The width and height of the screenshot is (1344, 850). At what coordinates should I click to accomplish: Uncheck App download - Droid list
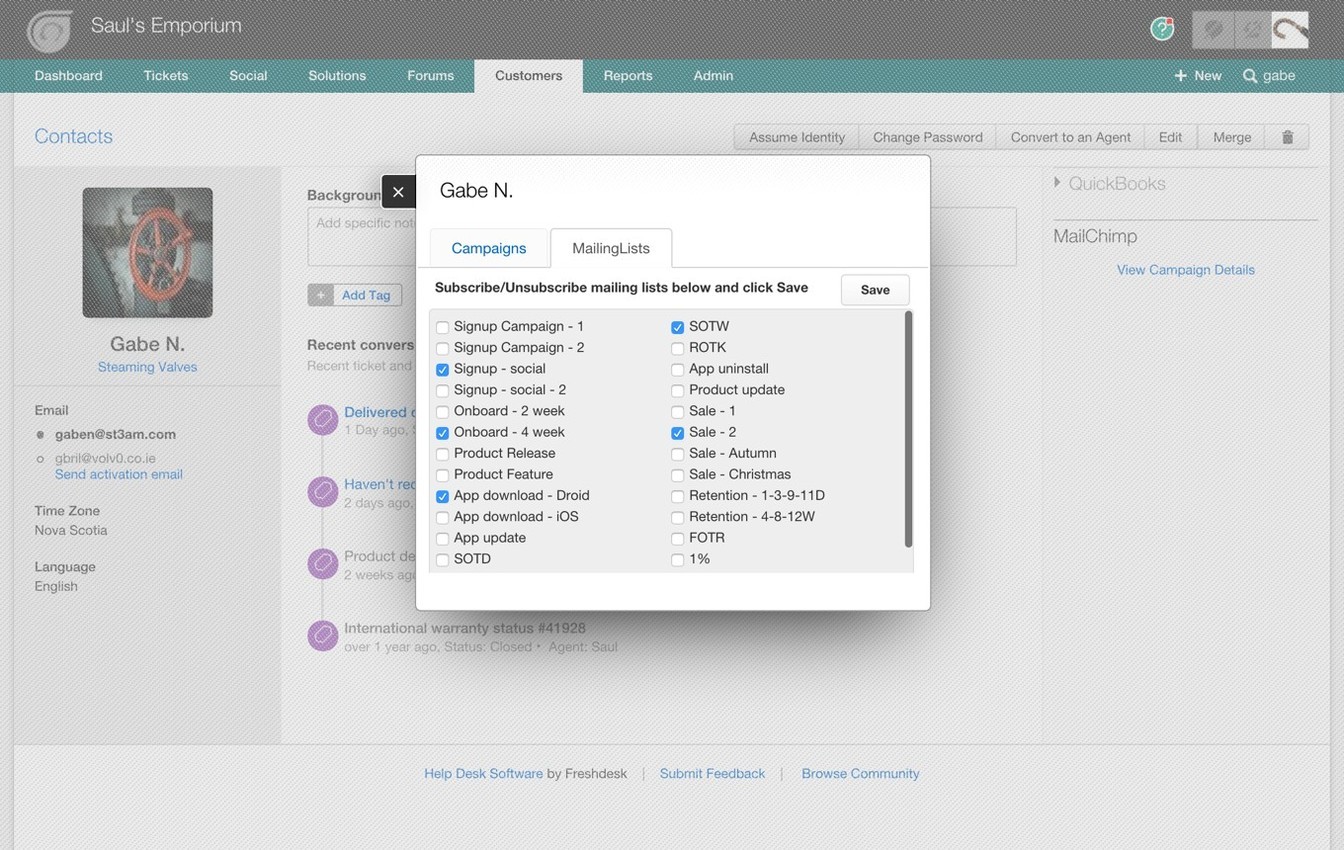tap(442, 496)
